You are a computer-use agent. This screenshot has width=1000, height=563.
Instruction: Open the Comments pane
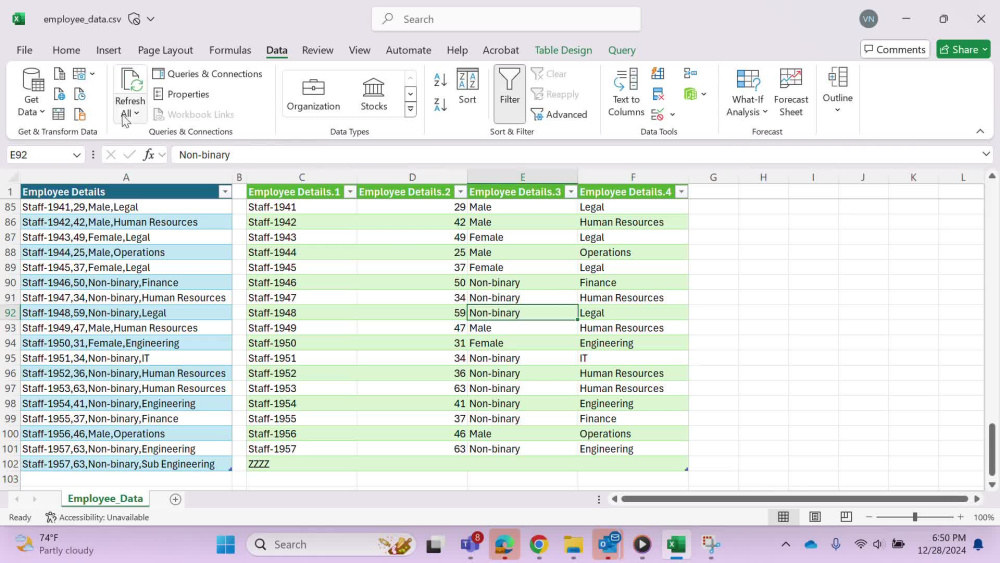point(895,50)
